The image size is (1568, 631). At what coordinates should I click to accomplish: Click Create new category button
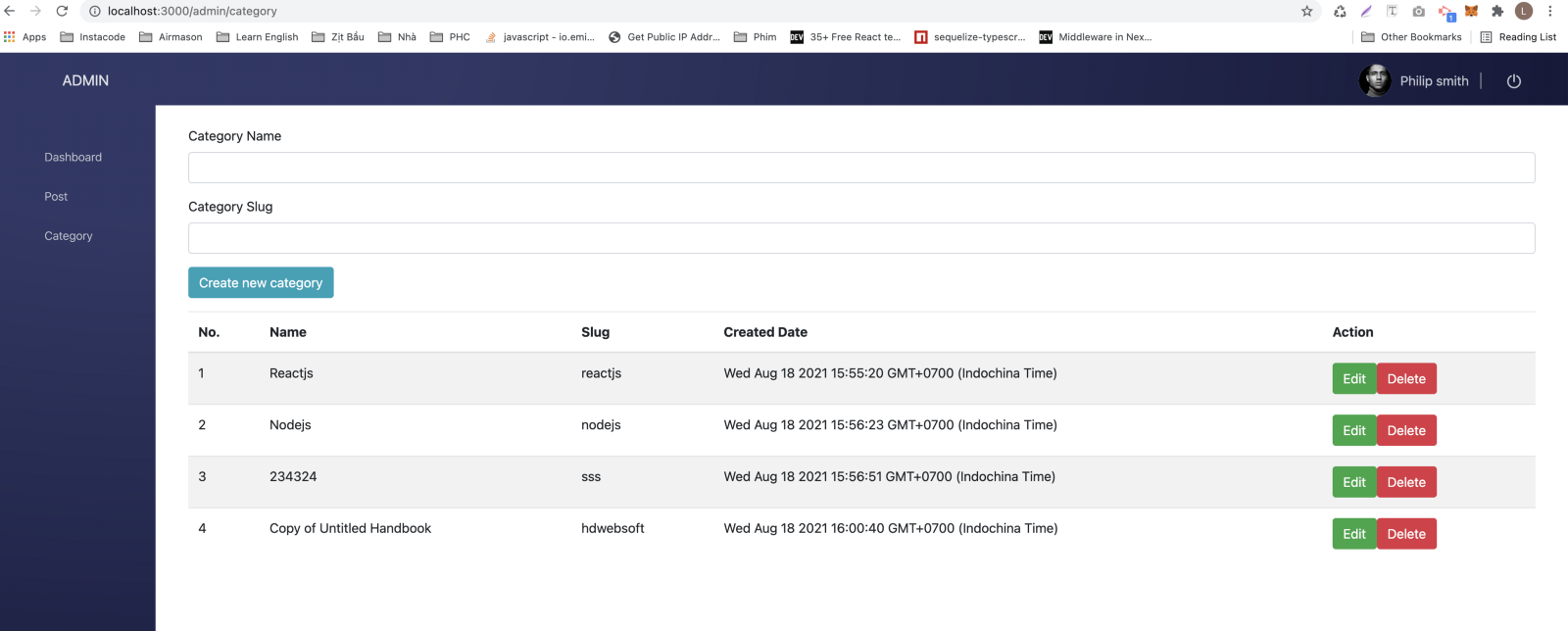(261, 282)
